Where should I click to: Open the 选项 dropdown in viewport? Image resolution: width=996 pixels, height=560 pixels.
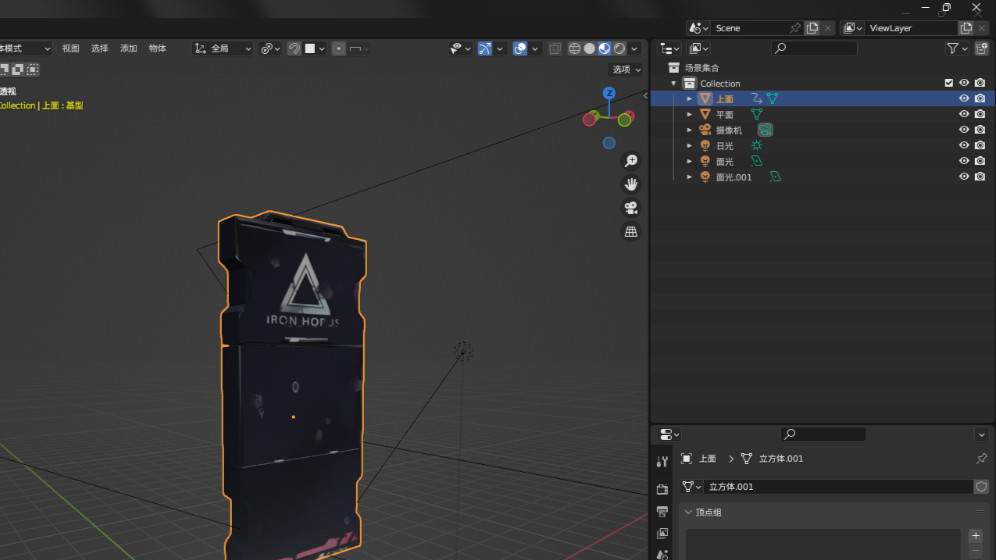[625, 69]
